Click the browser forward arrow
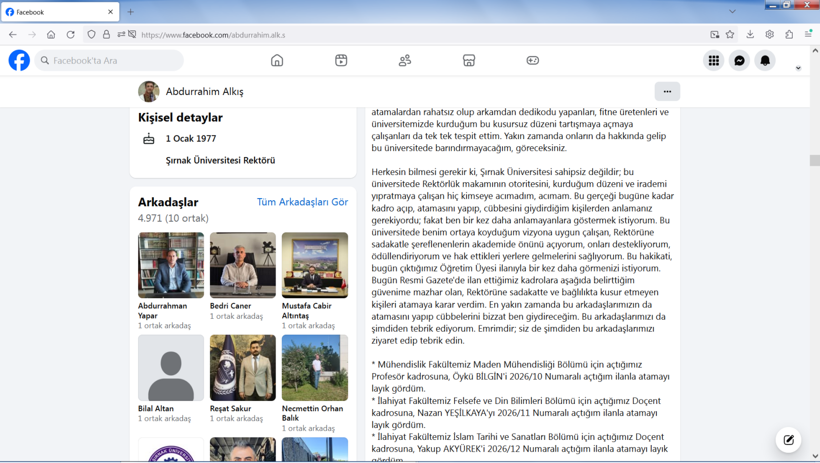 32,35
